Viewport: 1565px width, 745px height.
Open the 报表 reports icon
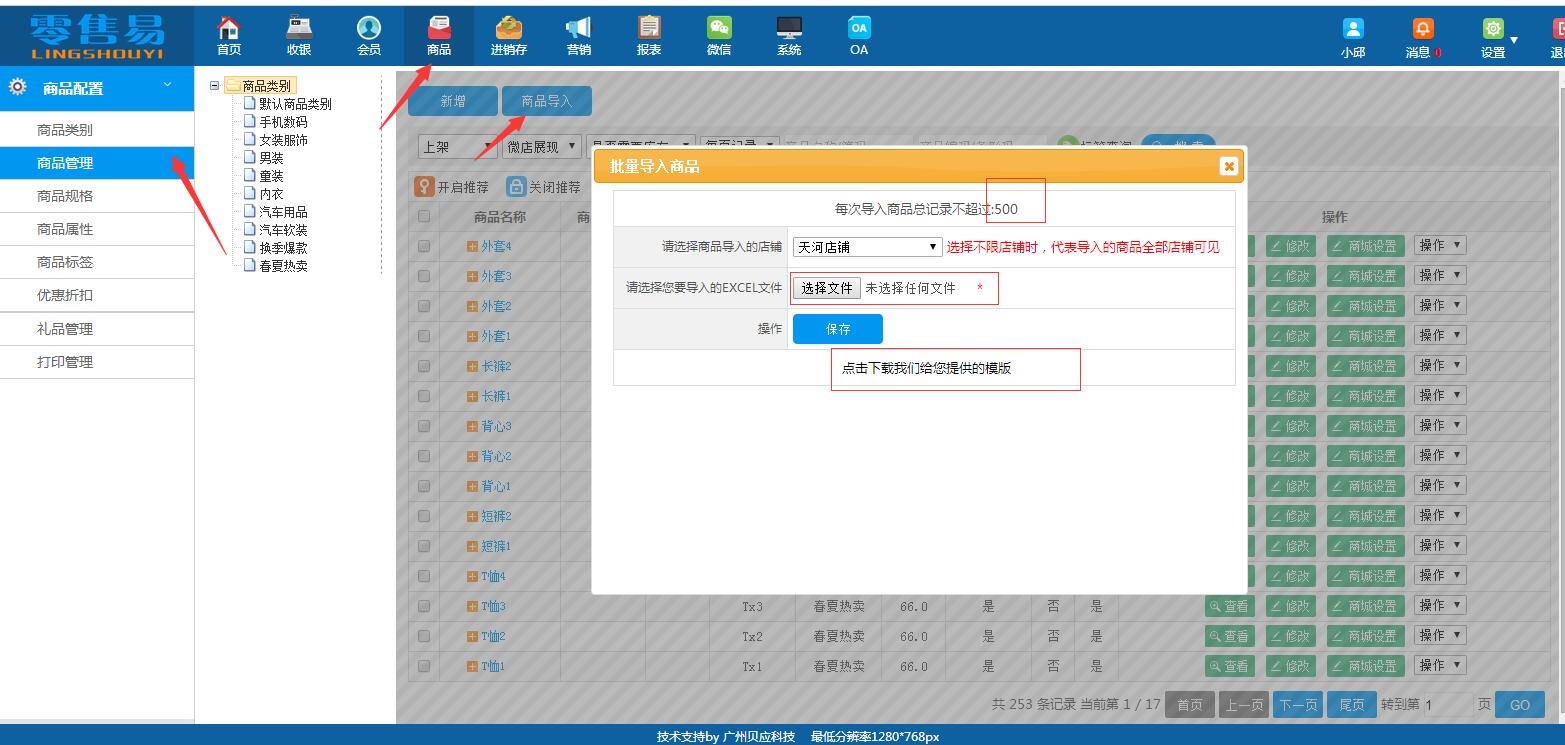(648, 35)
